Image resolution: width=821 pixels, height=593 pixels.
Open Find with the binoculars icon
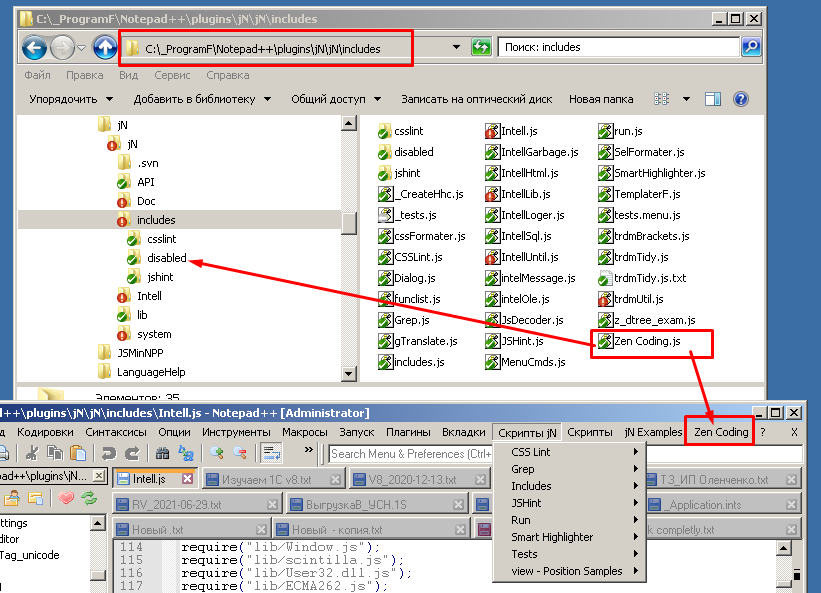[x=162, y=453]
